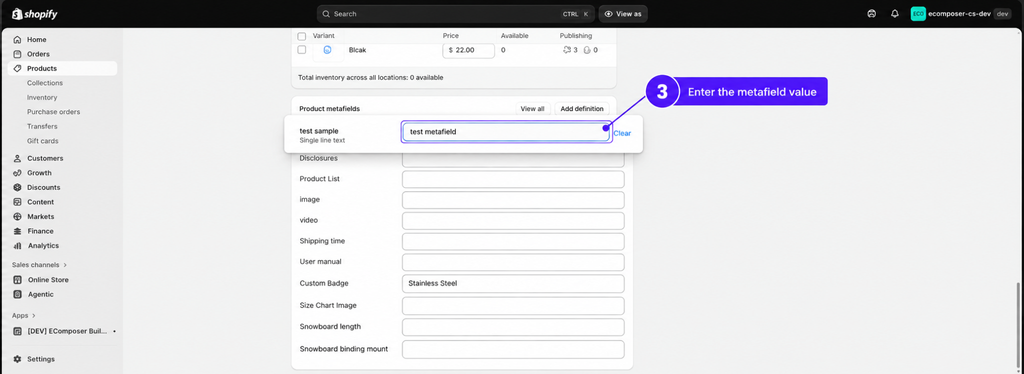Click Add definition button
1024x374 pixels.
(583, 109)
